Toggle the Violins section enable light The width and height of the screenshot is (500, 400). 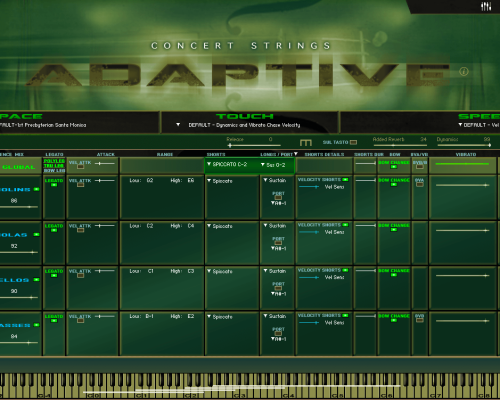36,189
